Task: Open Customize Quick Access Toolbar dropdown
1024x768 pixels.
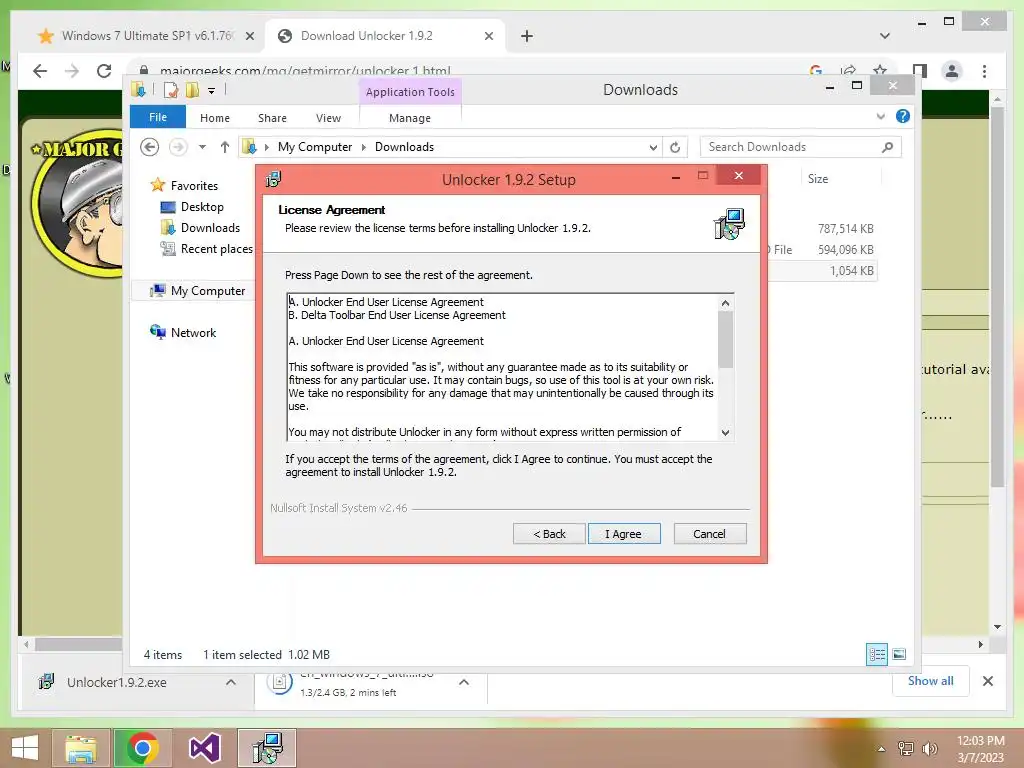Action: tap(212, 91)
